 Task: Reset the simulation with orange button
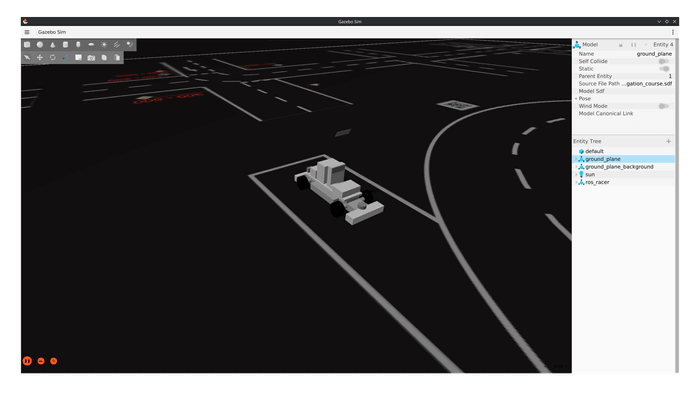(x=54, y=361)
